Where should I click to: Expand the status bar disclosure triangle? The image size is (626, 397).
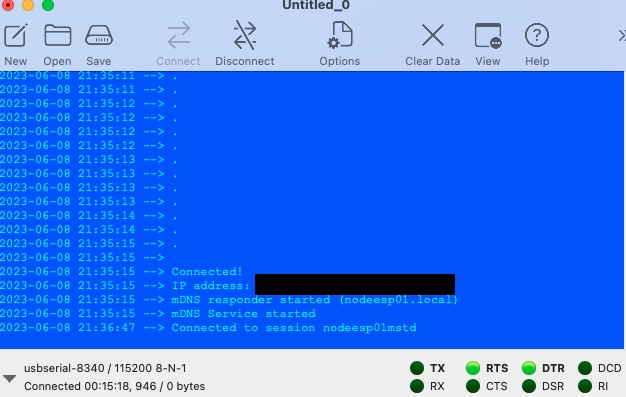pos(9,378)
